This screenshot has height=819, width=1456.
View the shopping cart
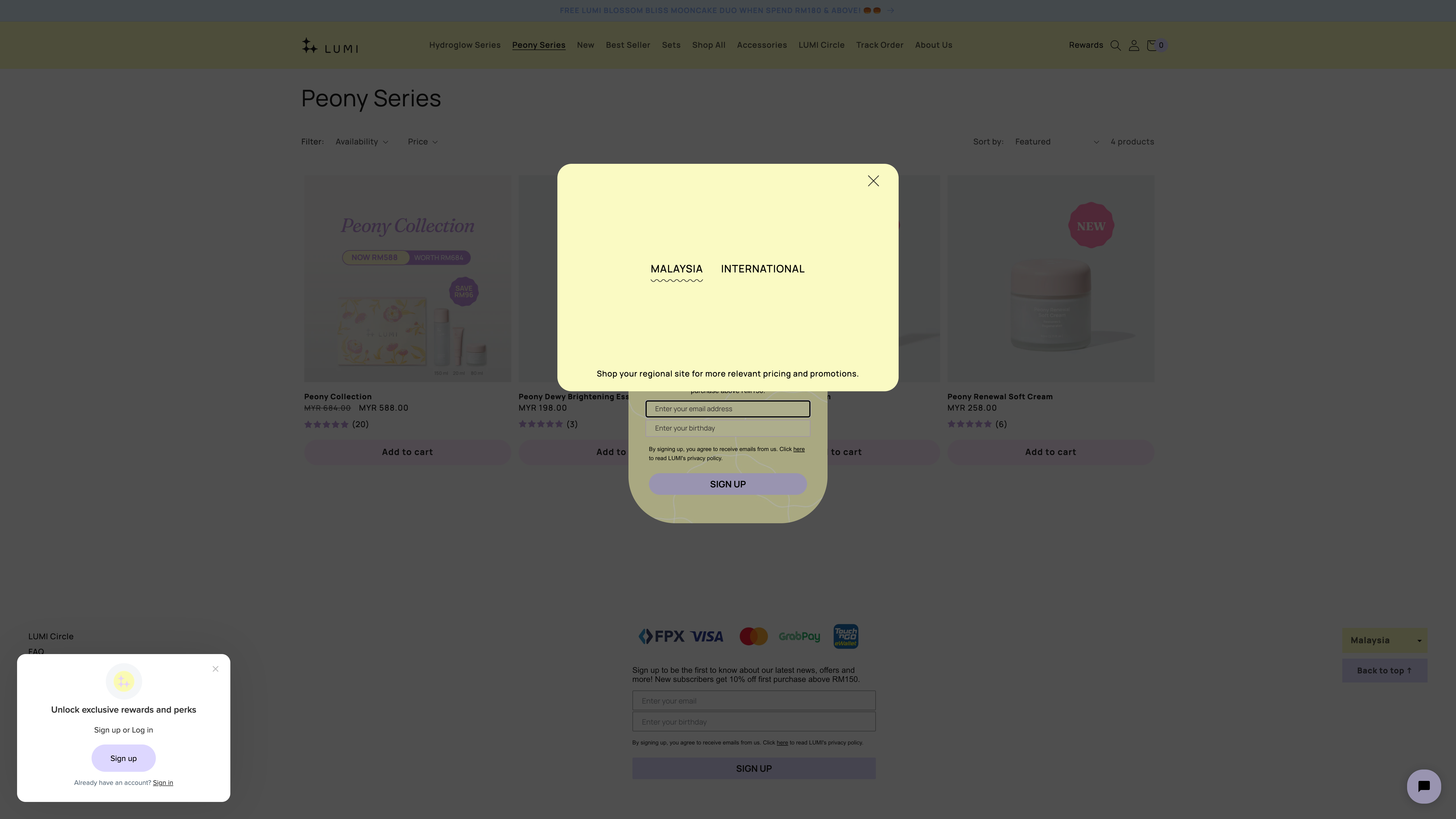click(x=1153, y=45)
